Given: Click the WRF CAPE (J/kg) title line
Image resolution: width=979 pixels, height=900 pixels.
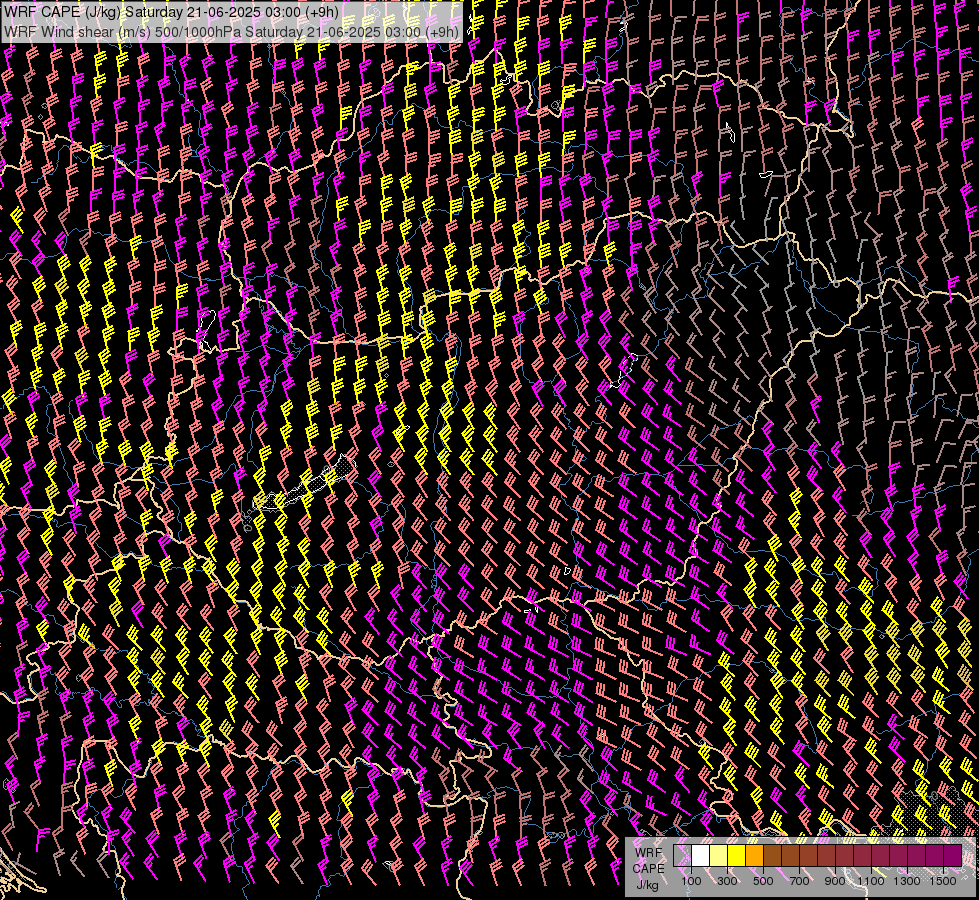Looking at the screenshot, I should [x=172, y=12].
